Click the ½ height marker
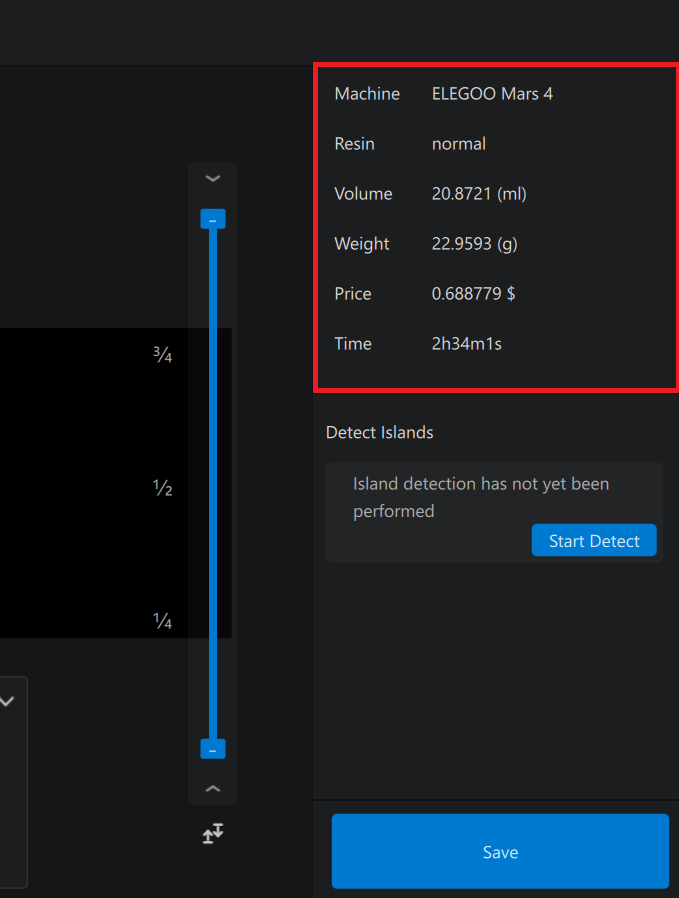679x898 pixels. coord(163,489)
